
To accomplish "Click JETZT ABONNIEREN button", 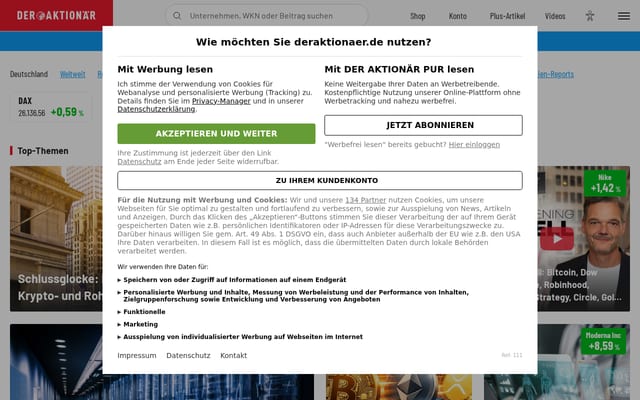I will coord(423,125).
